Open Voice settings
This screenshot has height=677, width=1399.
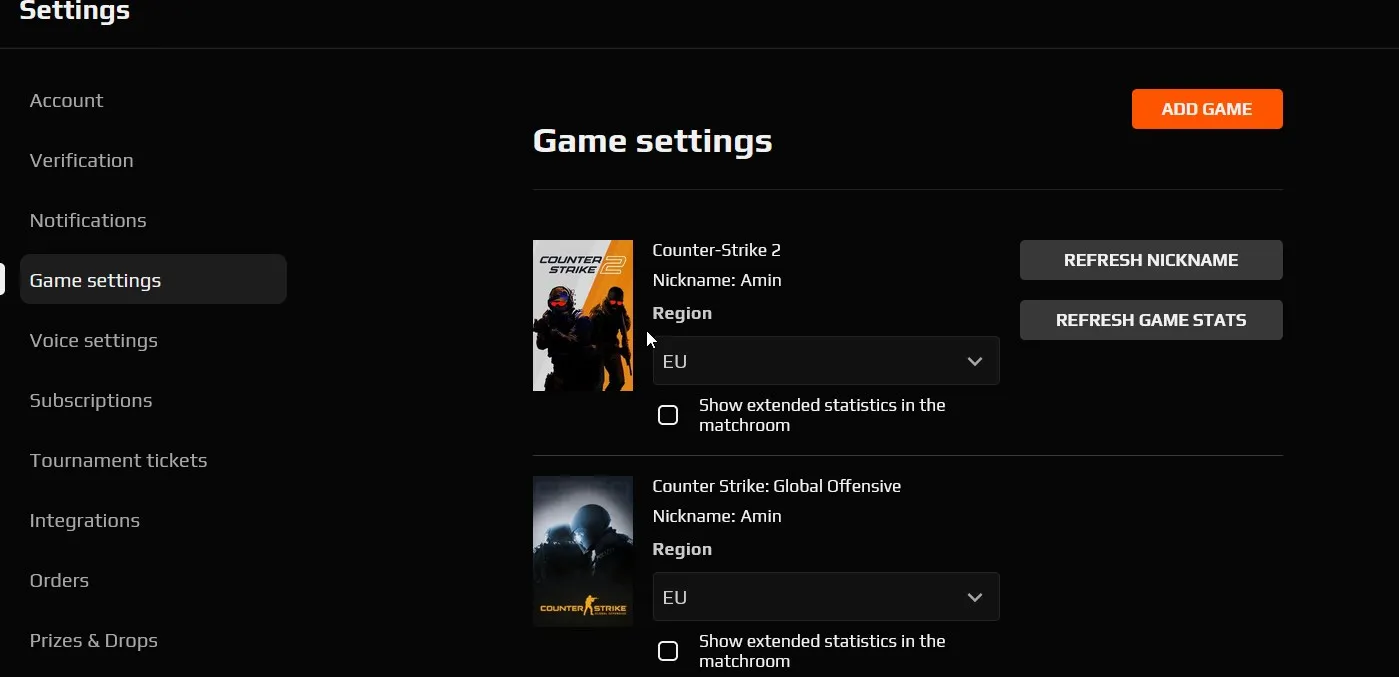coord(93,340)
